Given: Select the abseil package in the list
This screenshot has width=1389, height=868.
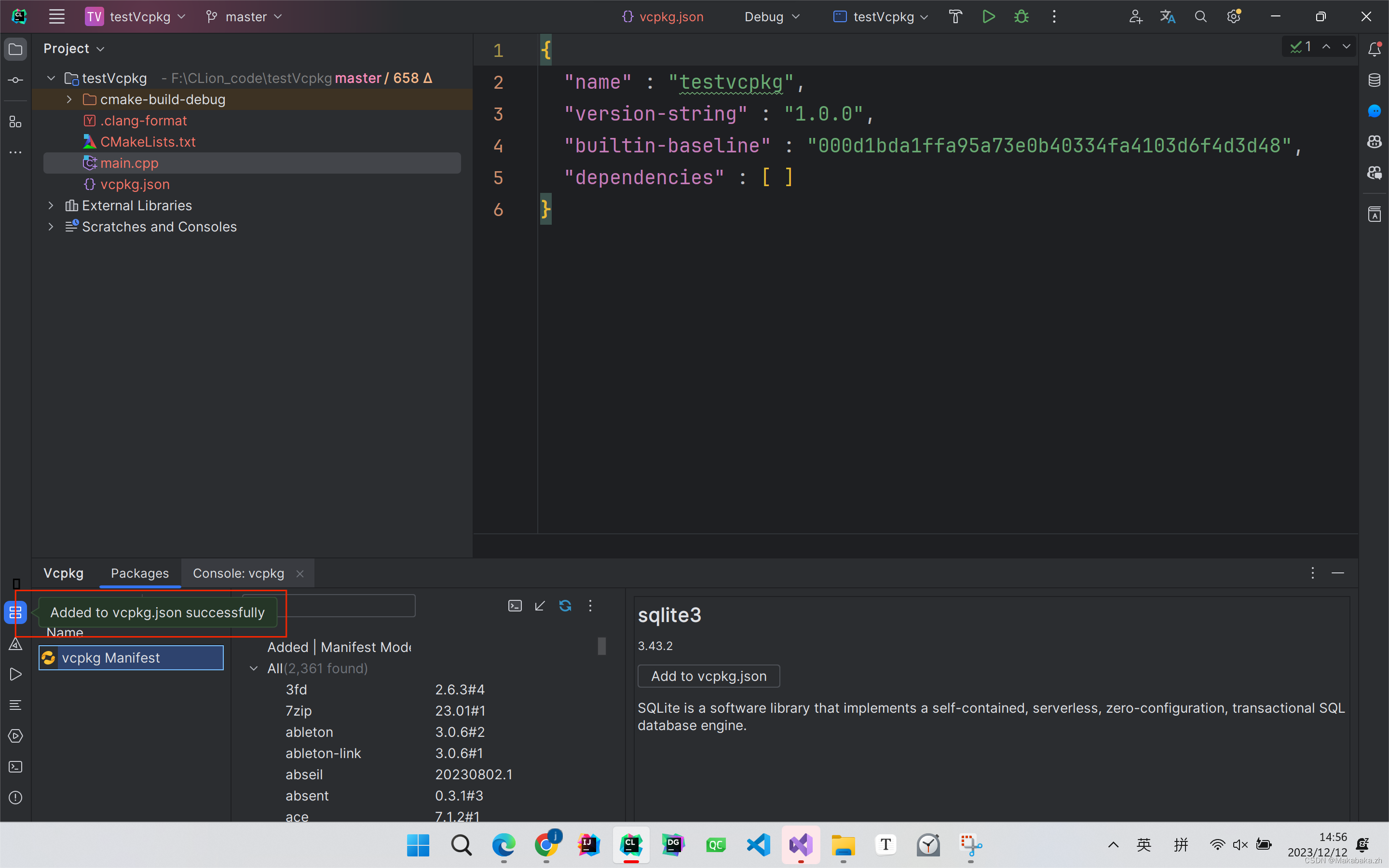Looking at the screenshot, I should [304, 774].
